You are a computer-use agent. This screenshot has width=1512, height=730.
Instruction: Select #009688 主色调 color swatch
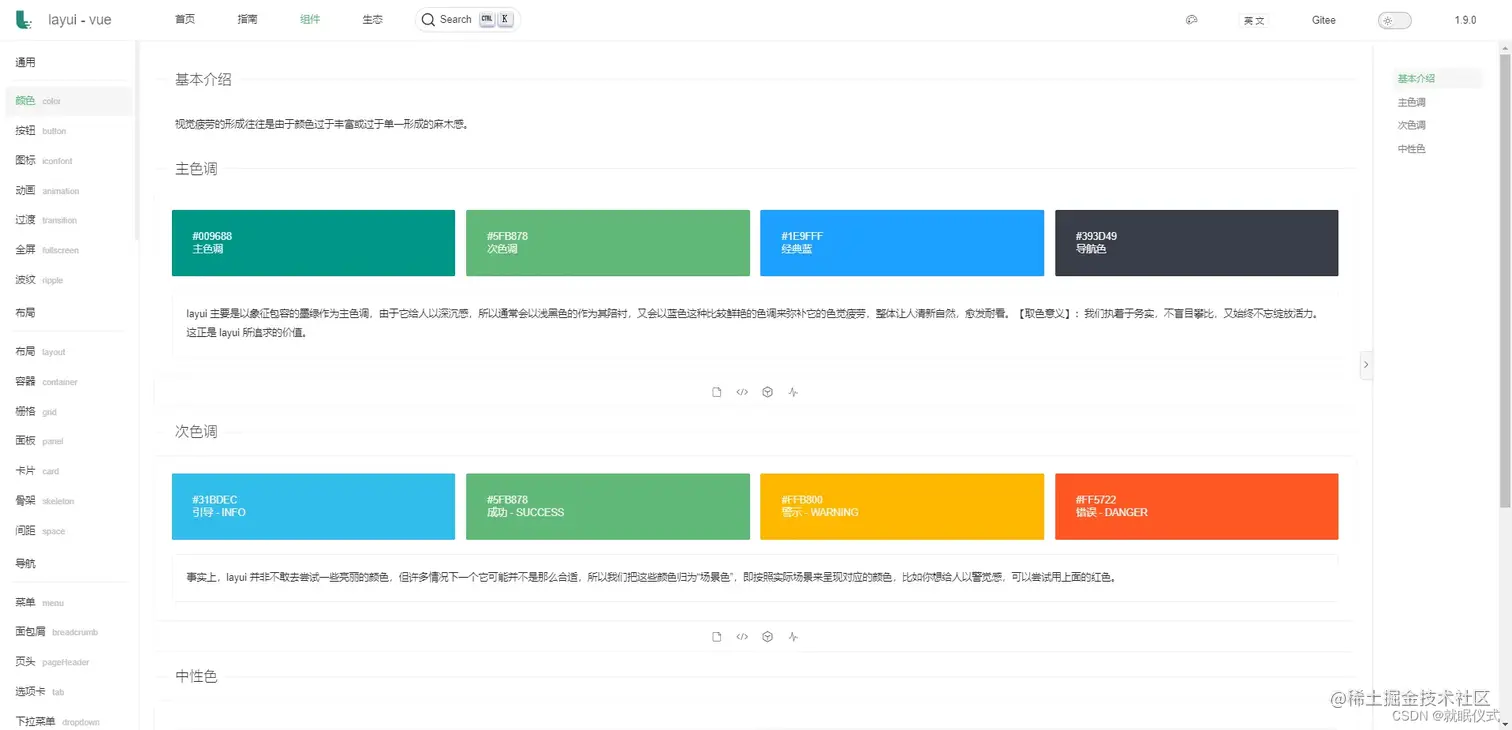[313, 243]
